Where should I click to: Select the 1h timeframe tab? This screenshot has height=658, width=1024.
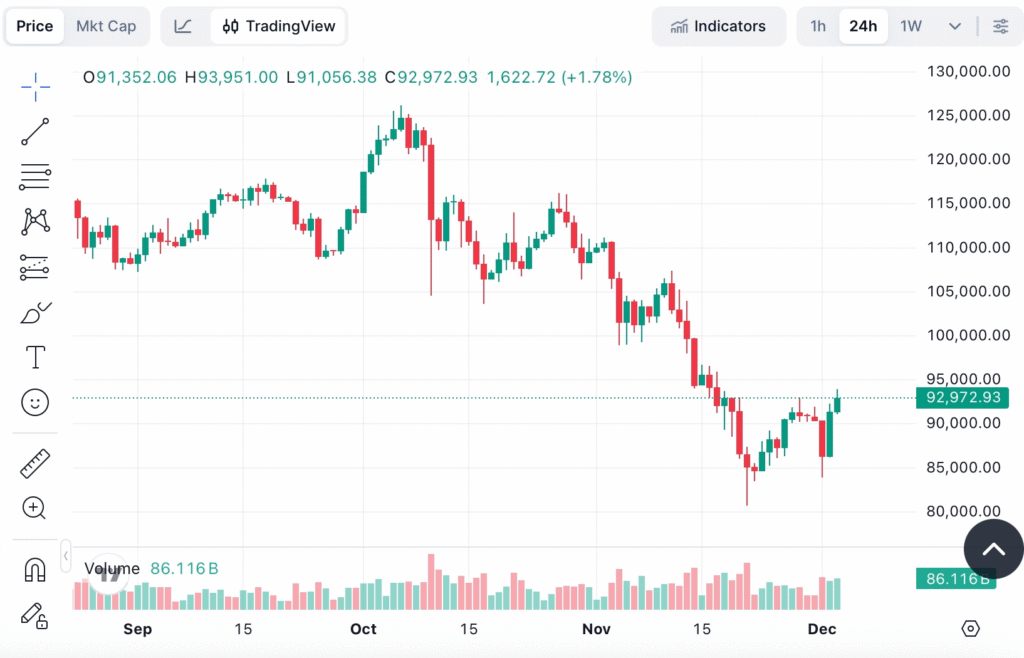coord(818,26)
